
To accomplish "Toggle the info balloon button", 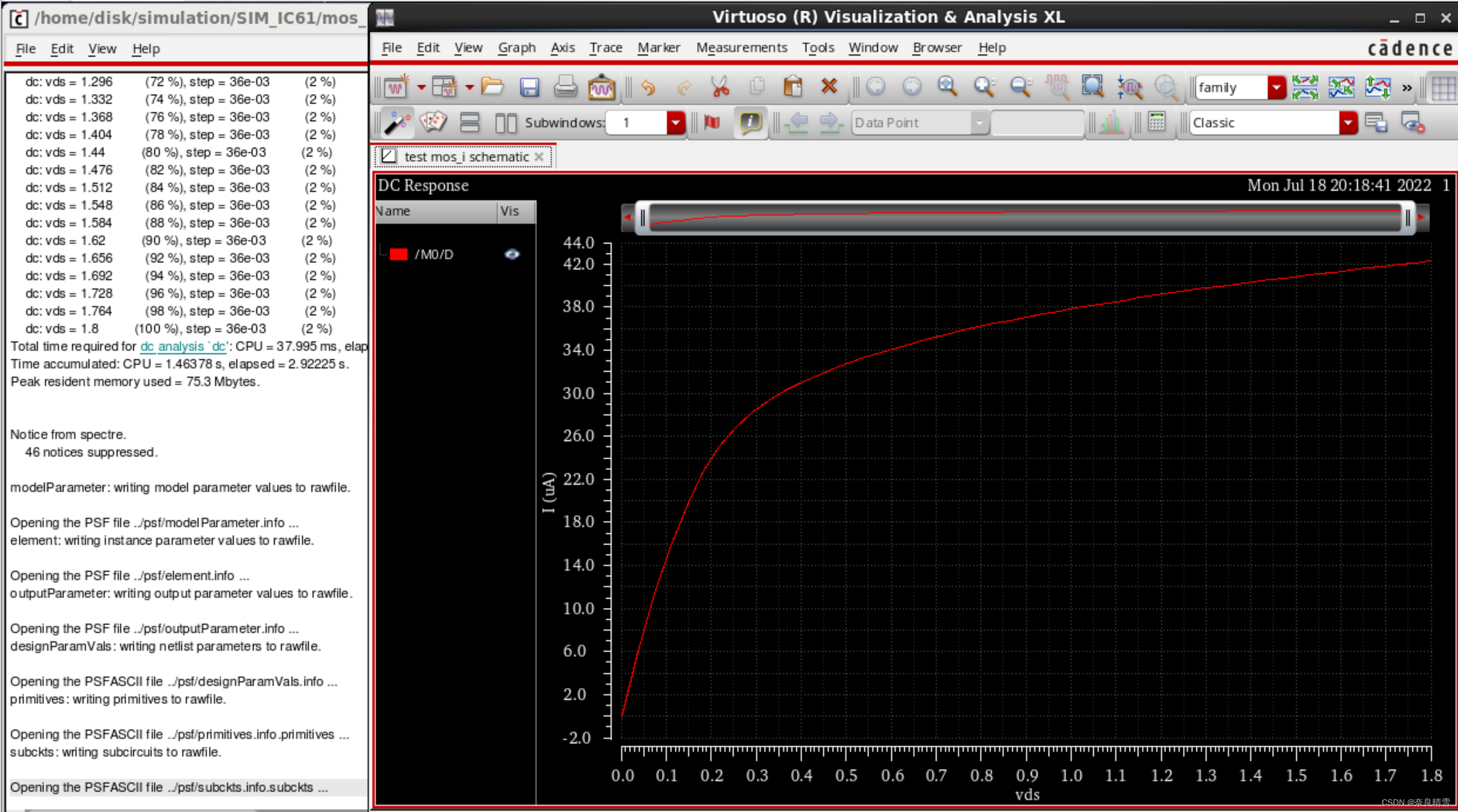I will click(750, 122).
